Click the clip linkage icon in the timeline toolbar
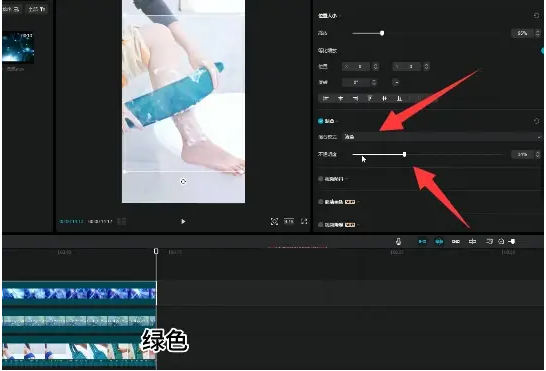The width and height of the screenshot is (546, 371). click(x=455, y=241)
